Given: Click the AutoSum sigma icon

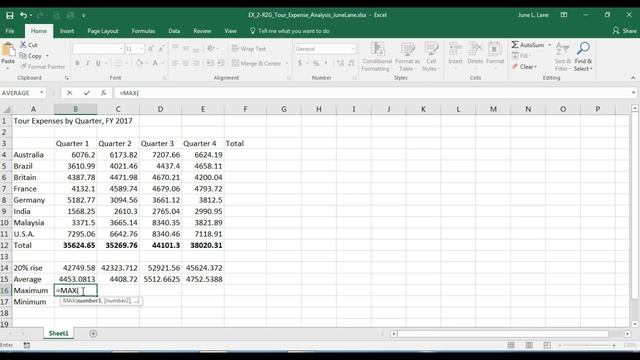Looking at the screenshot, I should [515, 44].
